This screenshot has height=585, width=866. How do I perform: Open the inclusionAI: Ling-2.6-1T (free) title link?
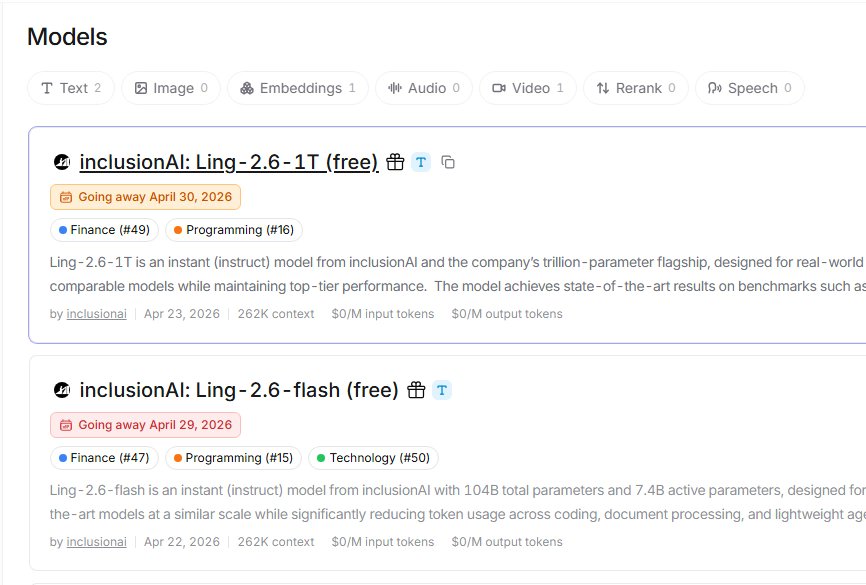coord(229,162)
